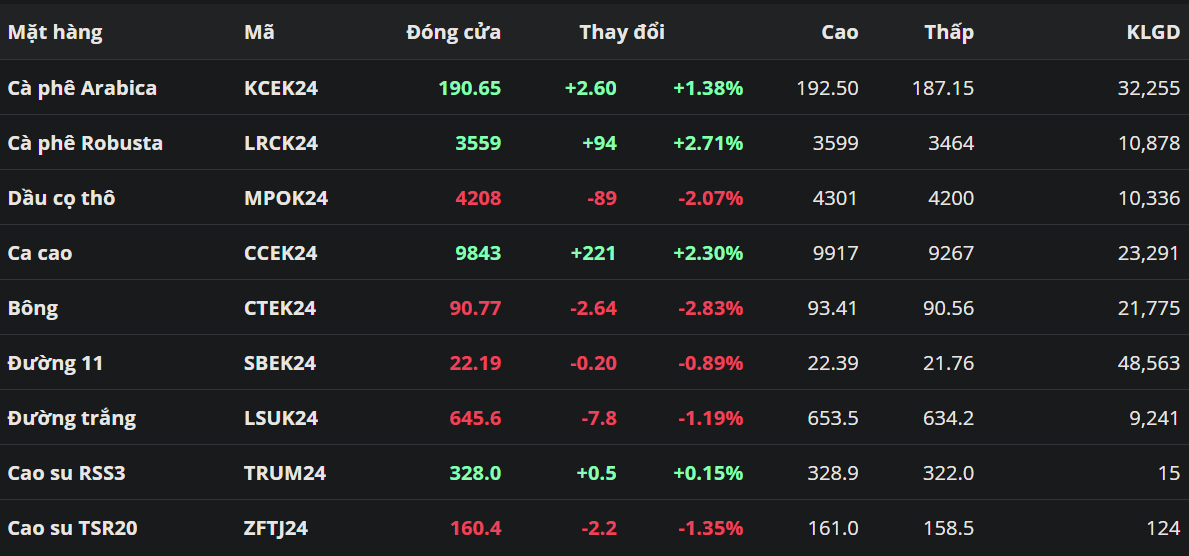
Task: Click the Dầu cọ thô row name
Action: 61,198
